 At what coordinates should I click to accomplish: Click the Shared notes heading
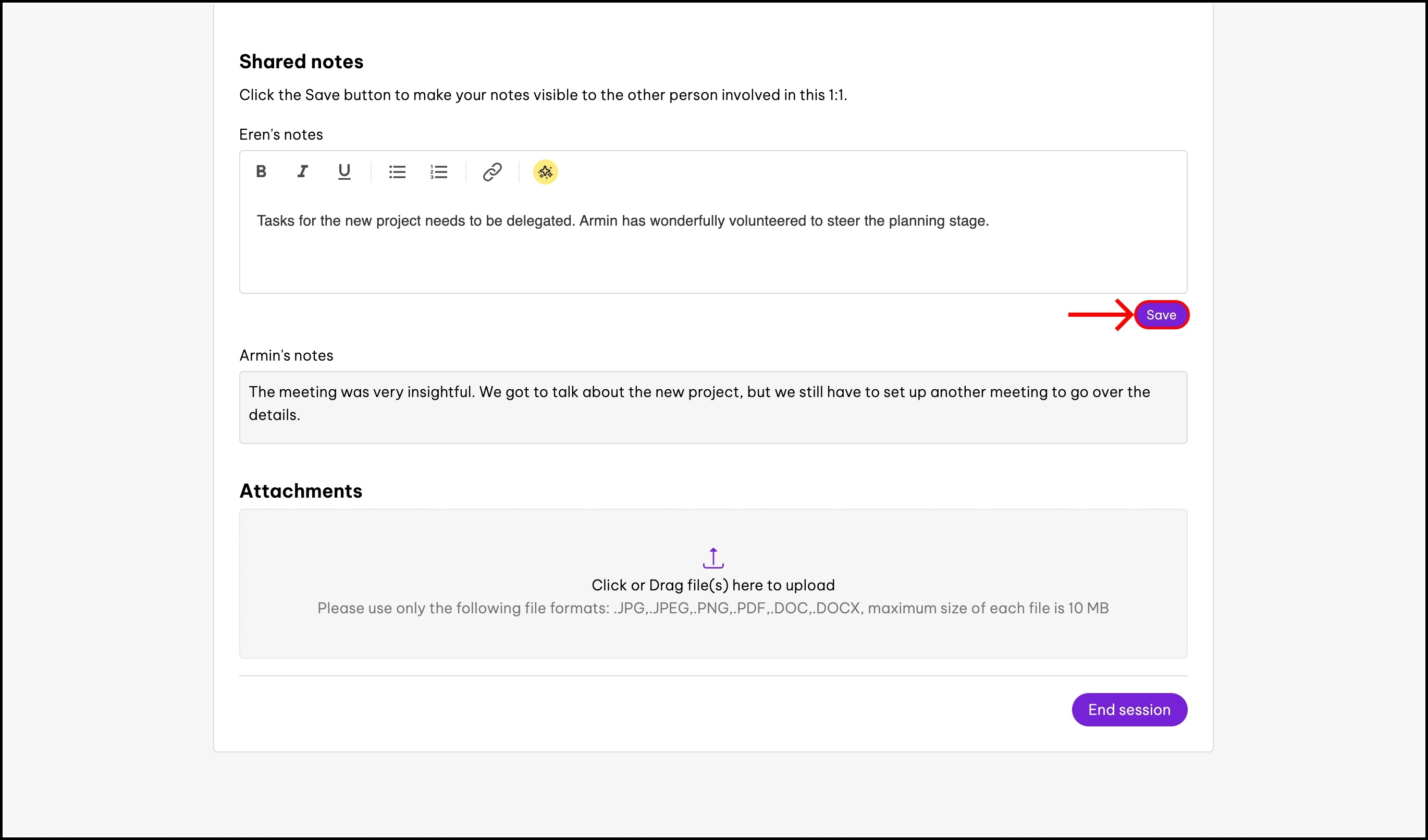[x=301, y=61]
